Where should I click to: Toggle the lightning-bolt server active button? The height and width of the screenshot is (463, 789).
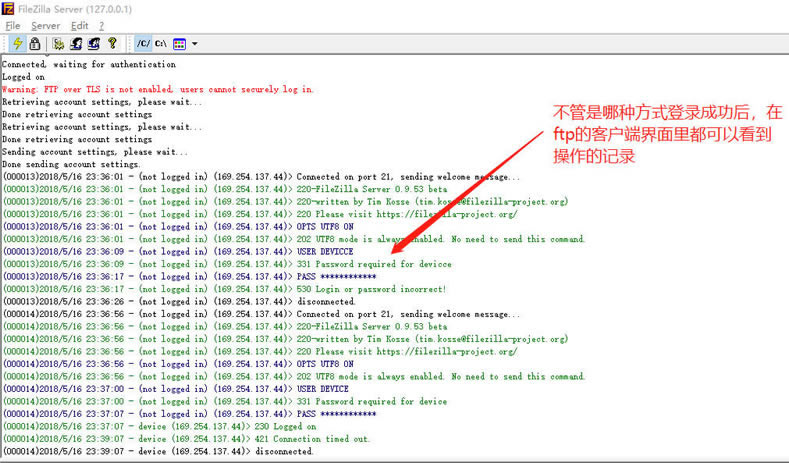18,44
